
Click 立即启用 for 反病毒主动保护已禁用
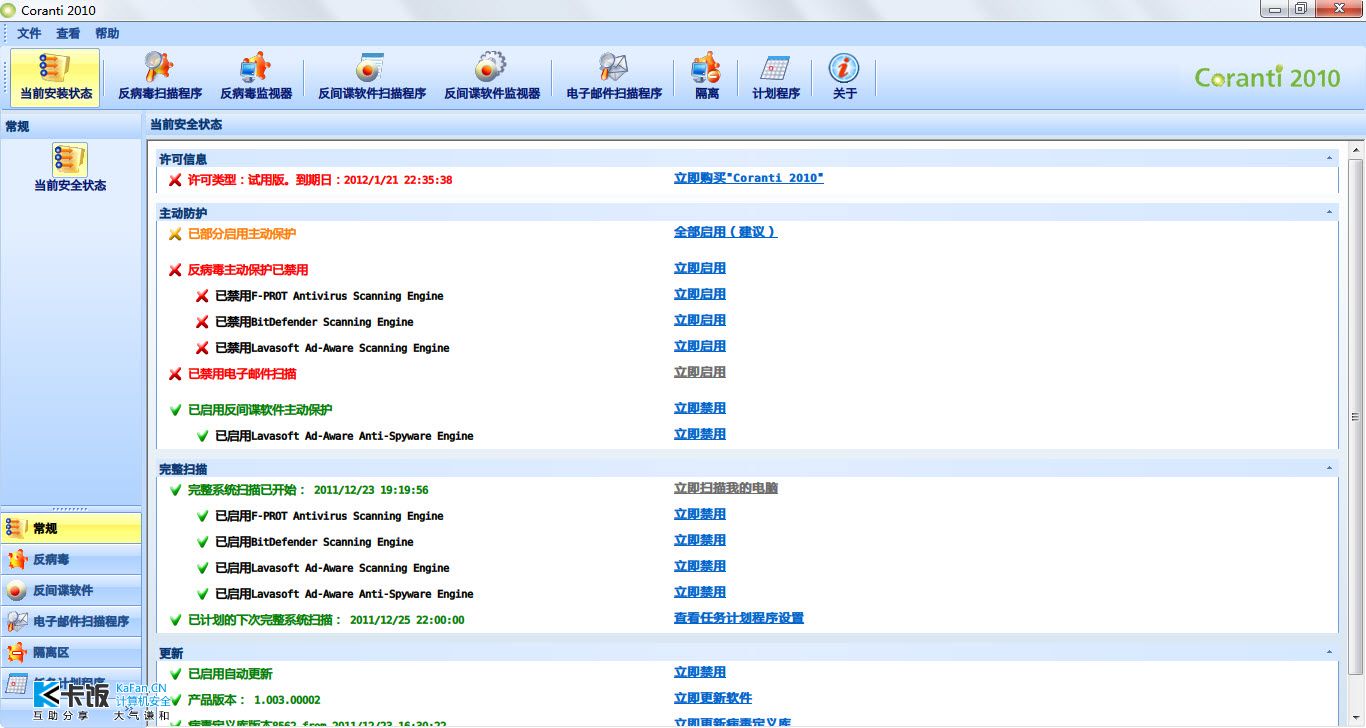point(700,268)
